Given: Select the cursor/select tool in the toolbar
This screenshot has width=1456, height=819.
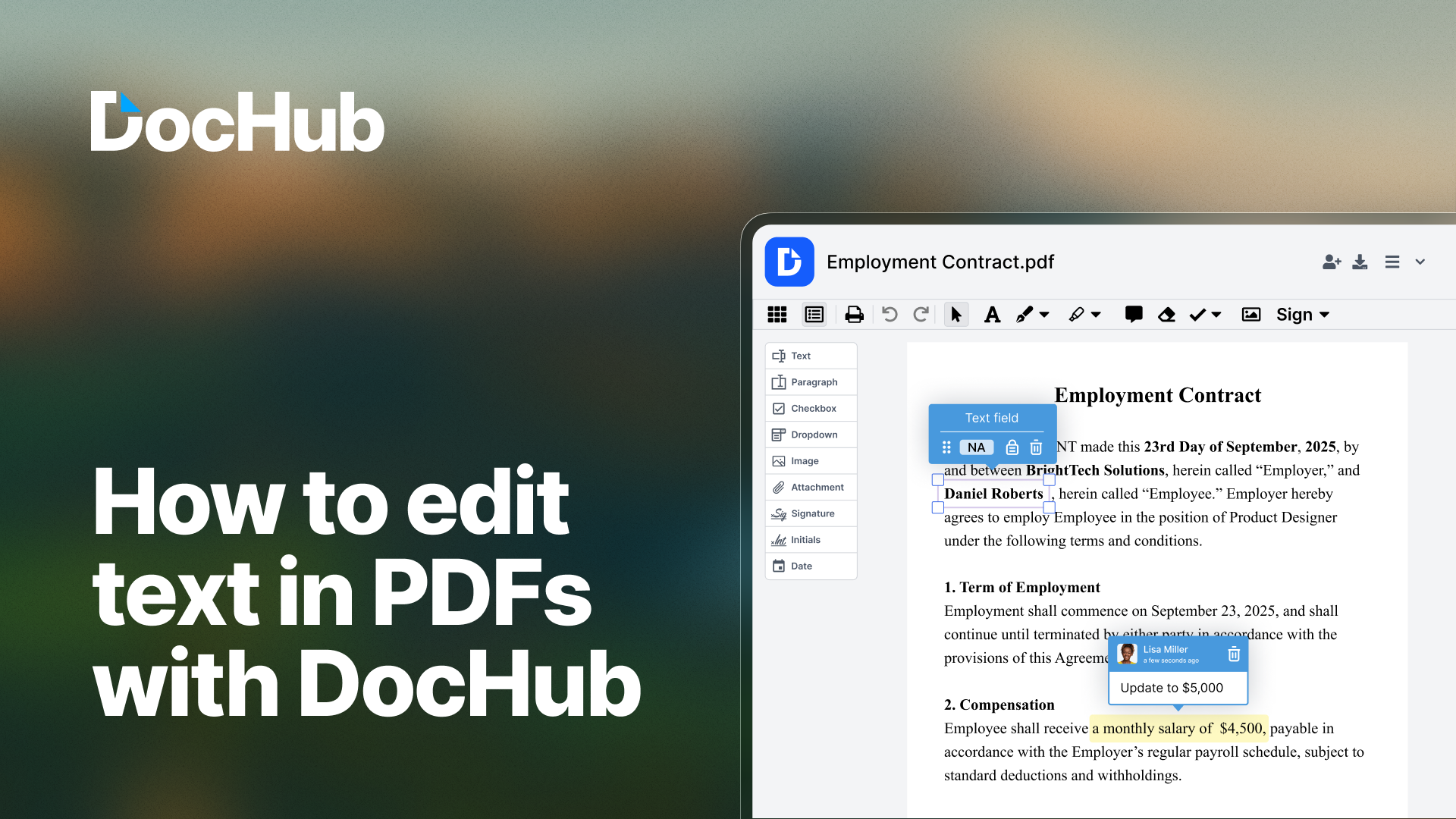Looking at the screenshot, I should tap(956, 314).
